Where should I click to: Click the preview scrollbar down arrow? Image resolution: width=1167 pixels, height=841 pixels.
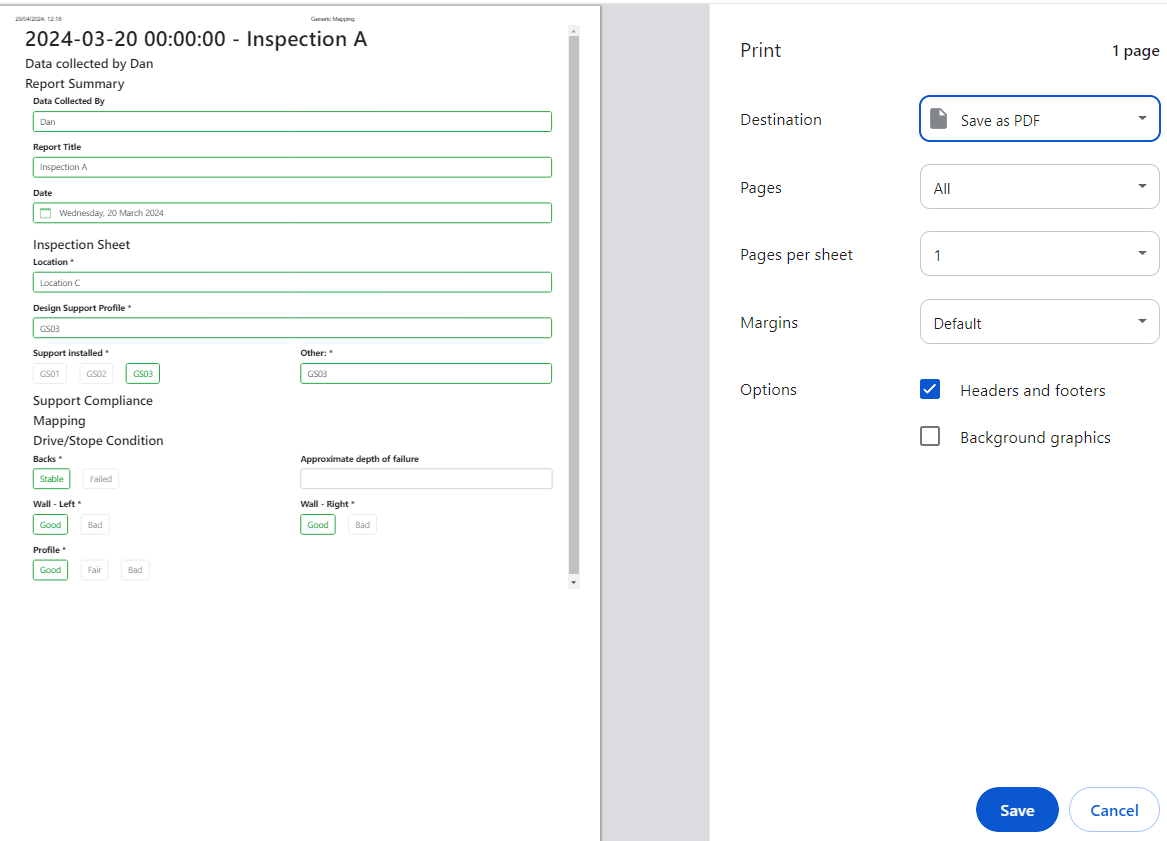573,581
